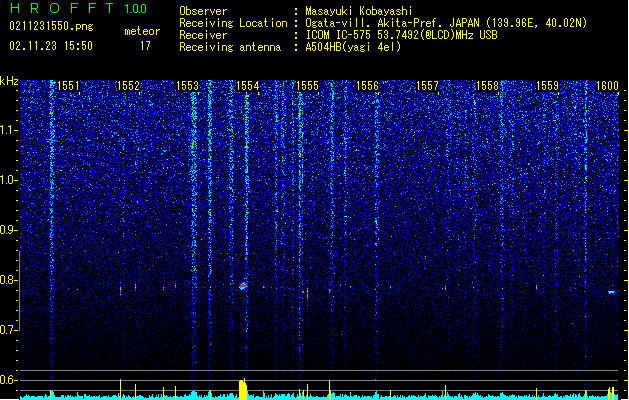Click the 'Receiving Location' field label

[x=233, y=23]
